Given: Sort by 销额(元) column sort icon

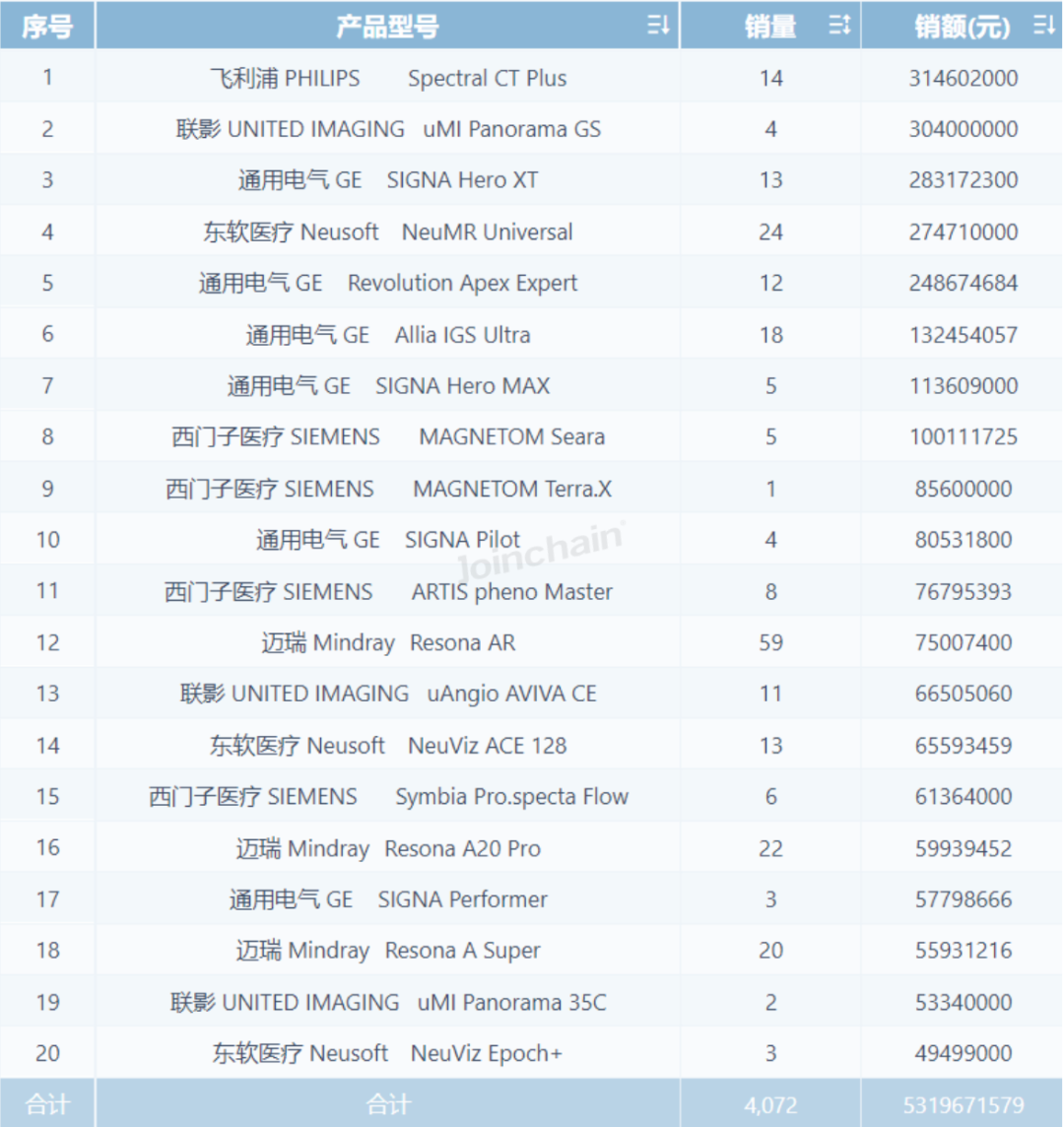Looking at the screenshot, I should click(1044, 26).
